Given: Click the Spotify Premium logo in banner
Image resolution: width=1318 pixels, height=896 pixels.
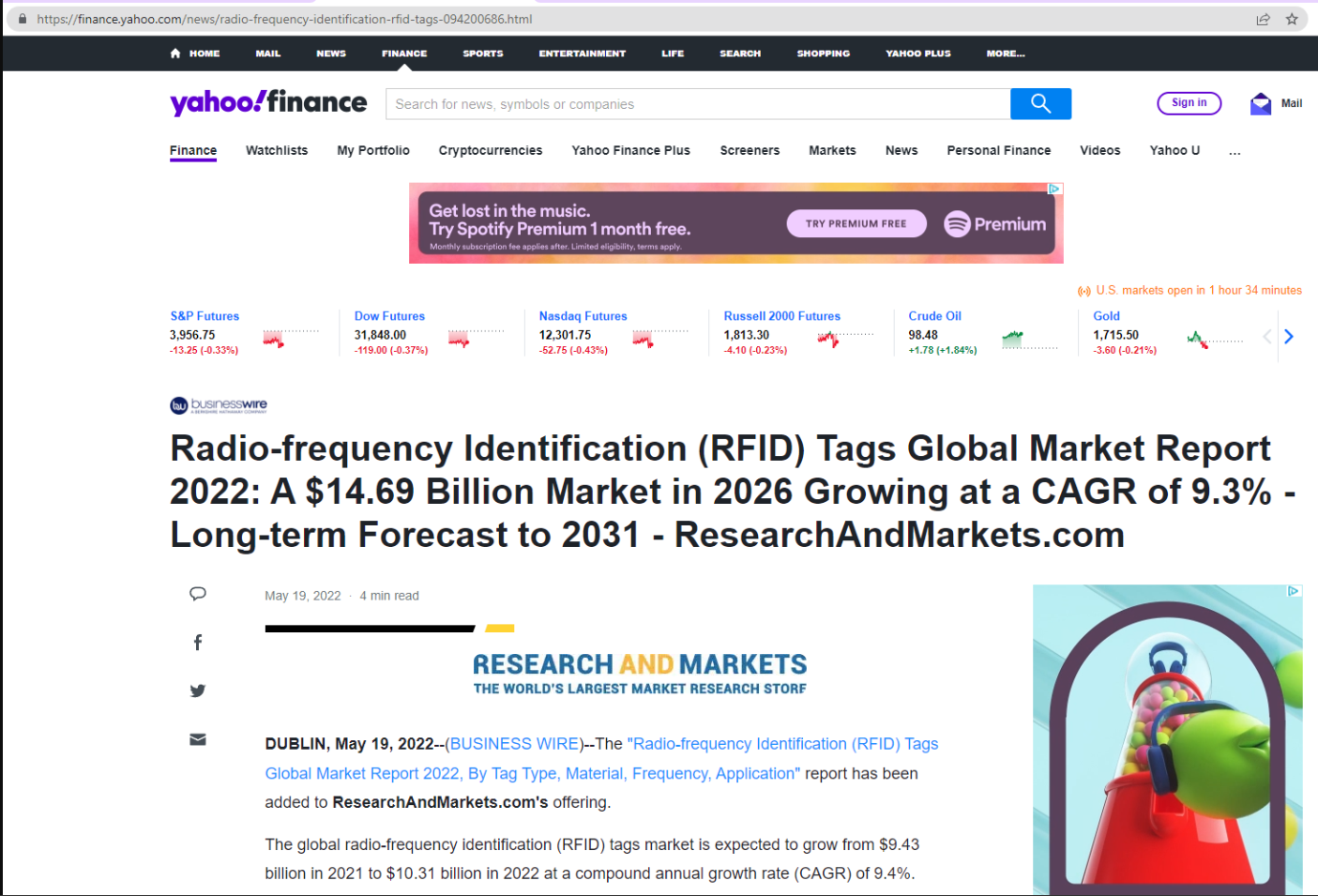Looking at the screenshot, I should click(x=994, y=224).
